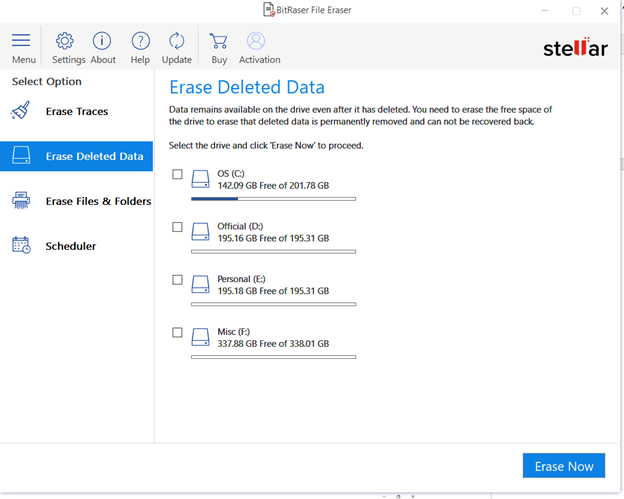Click the Misc (F:) drive icon
The image size is (624, 499).
pos(200,337)
